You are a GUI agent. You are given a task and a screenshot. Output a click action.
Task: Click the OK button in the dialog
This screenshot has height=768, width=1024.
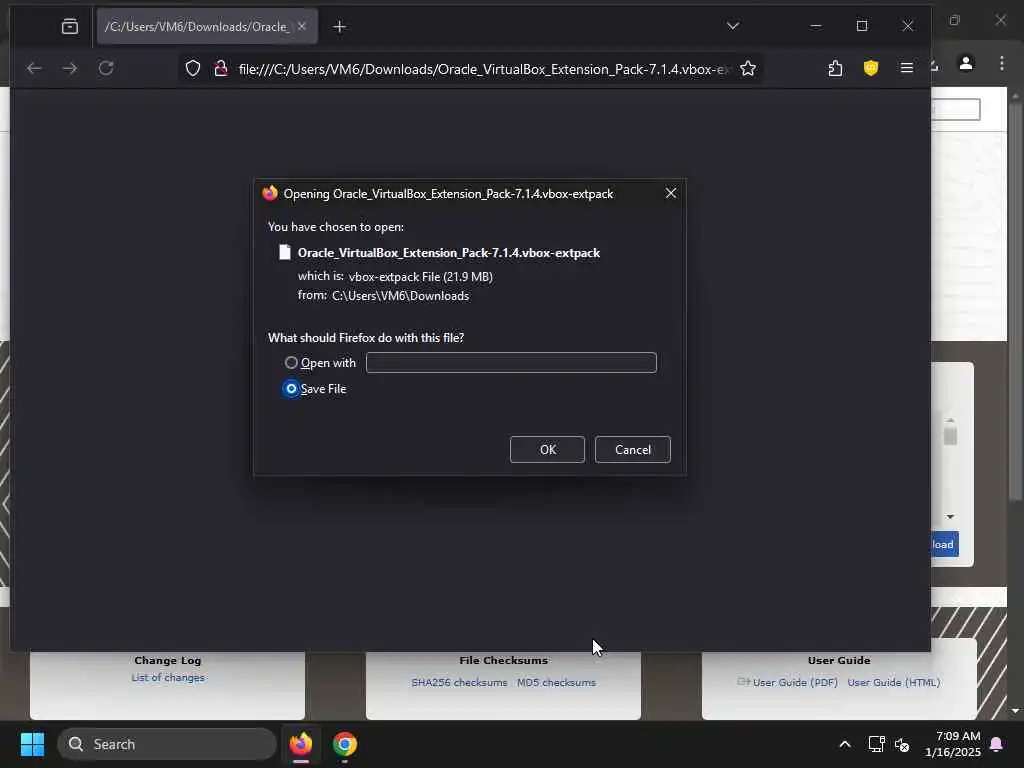click(547, 449)
